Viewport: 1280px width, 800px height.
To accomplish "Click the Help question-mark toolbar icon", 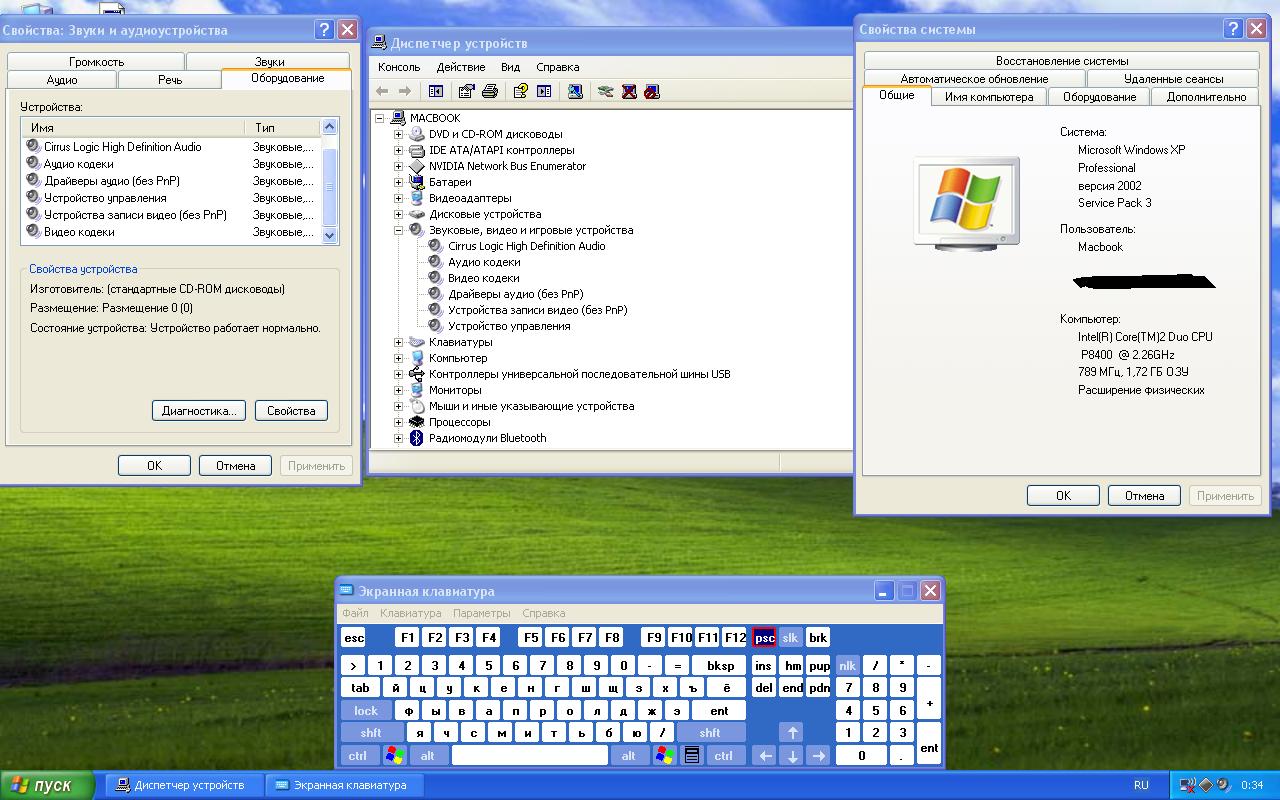I will pyautogui.click(x=520, y=91).
